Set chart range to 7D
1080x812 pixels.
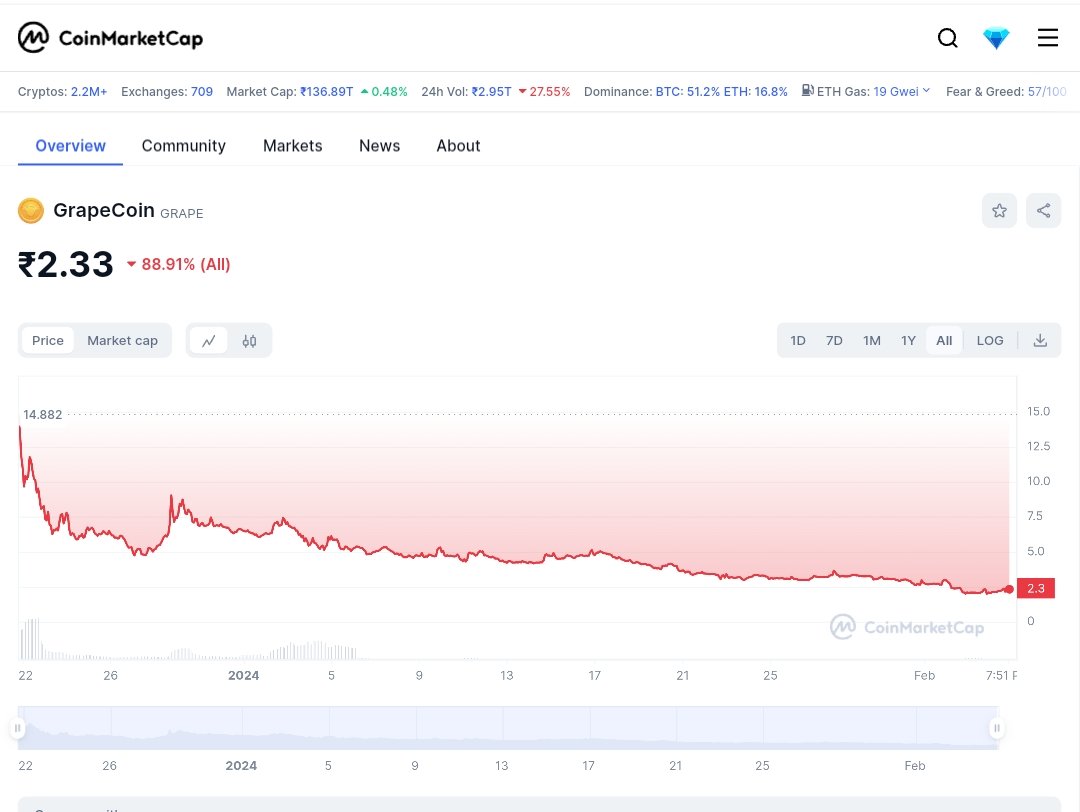click(x=834, y=341)
